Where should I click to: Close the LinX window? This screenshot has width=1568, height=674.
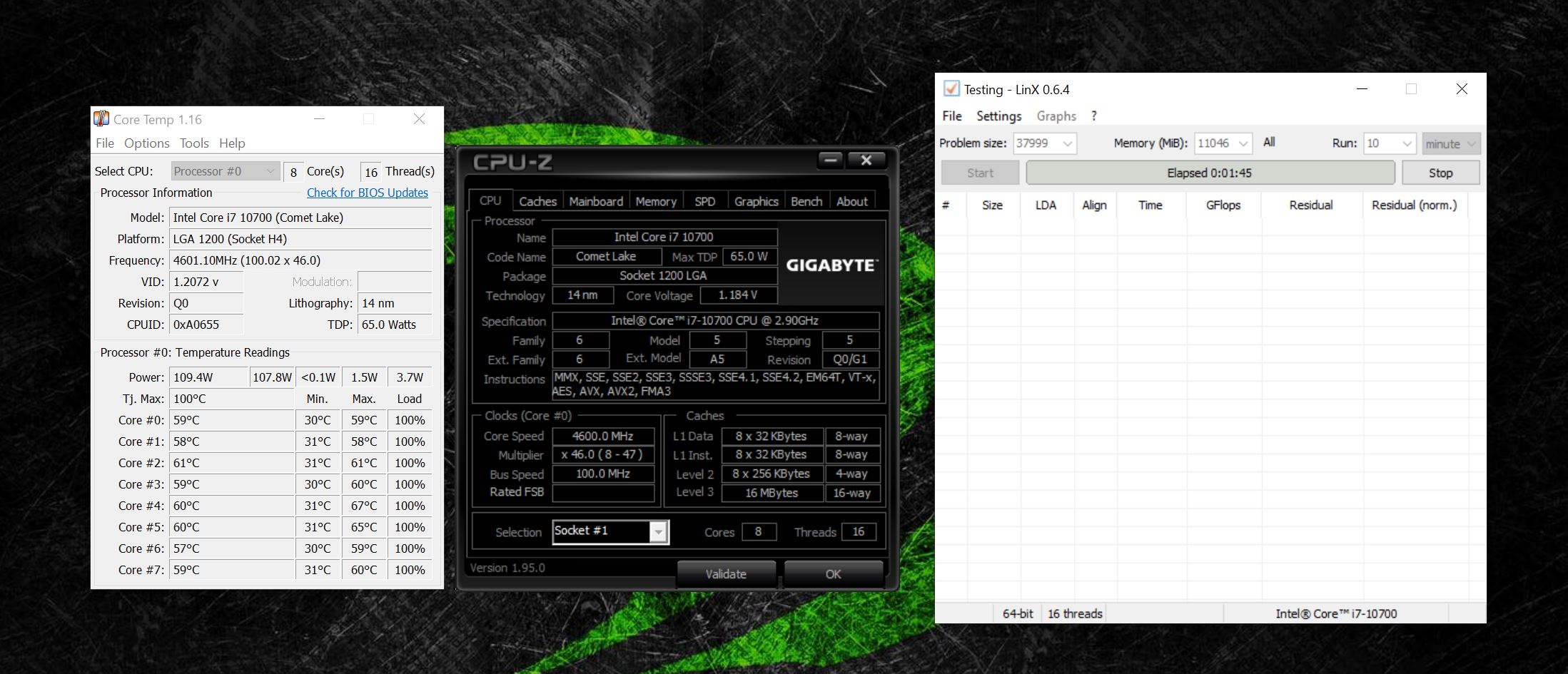coord(1461,89)
